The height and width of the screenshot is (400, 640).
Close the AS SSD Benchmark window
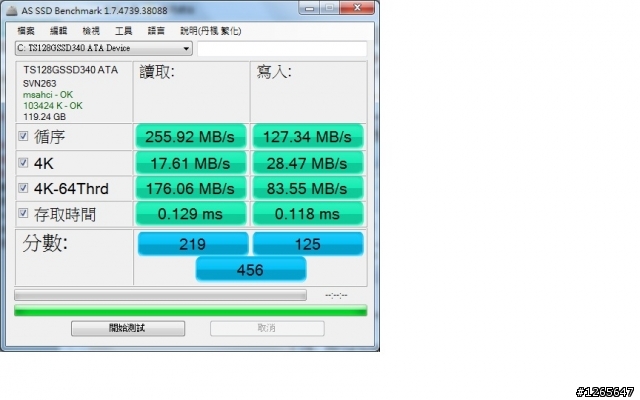tap(357, 8)
